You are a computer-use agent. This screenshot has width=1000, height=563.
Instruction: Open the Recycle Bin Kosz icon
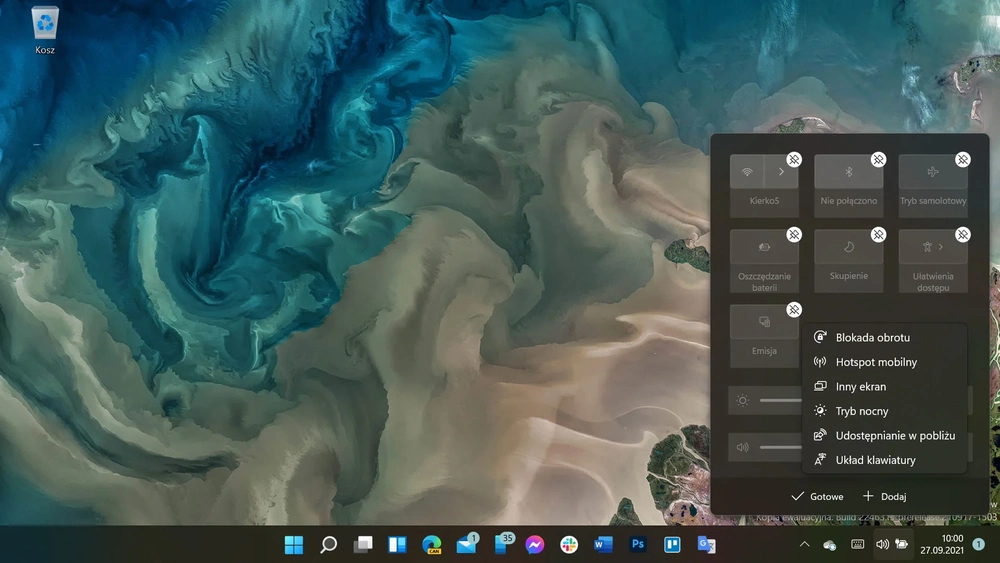coord(45,31)
